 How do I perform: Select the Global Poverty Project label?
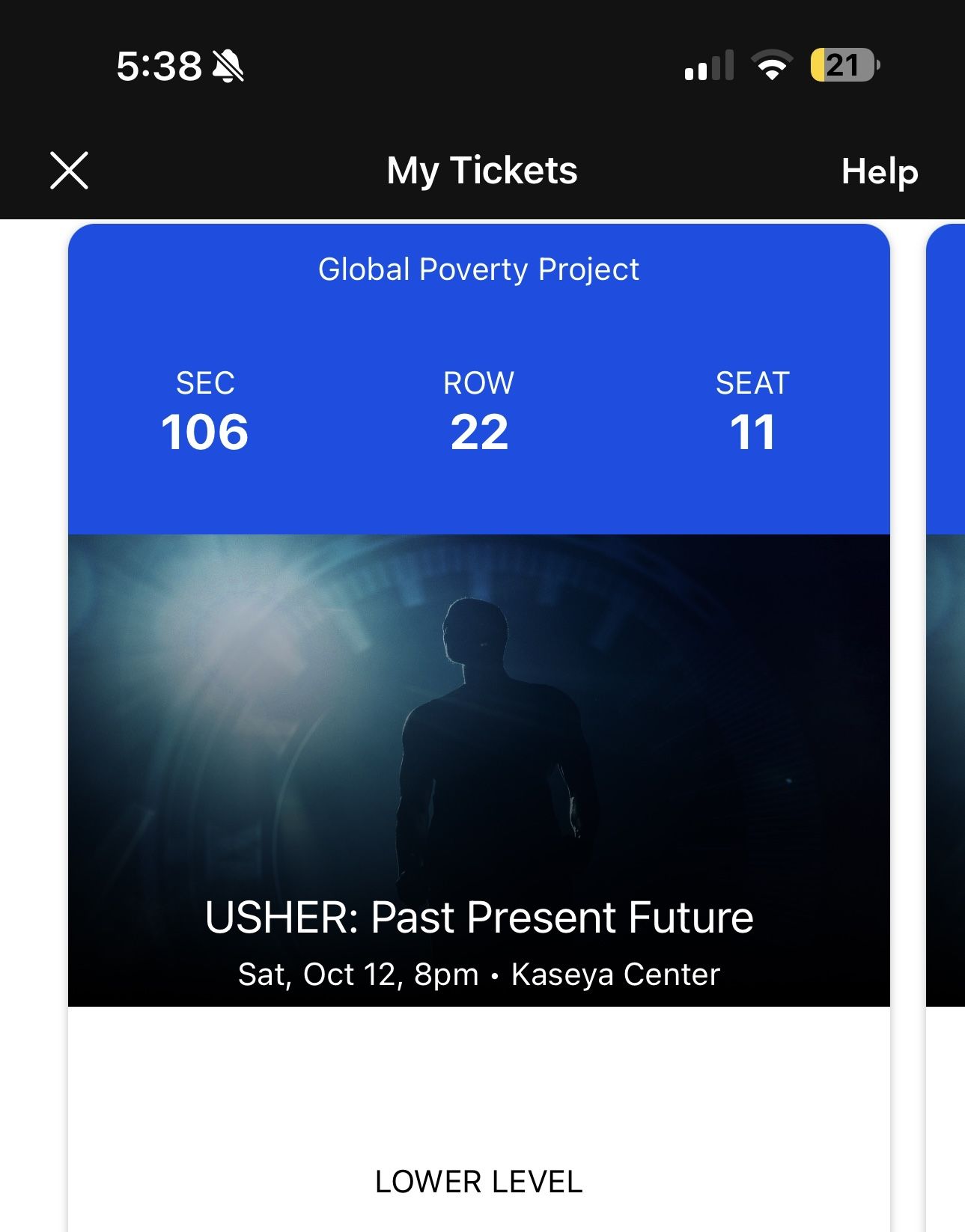pos(478,269)
